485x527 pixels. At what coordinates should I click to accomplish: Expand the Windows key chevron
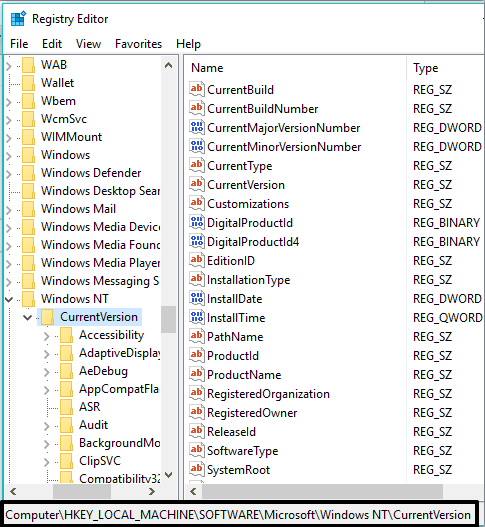[9, 156]
